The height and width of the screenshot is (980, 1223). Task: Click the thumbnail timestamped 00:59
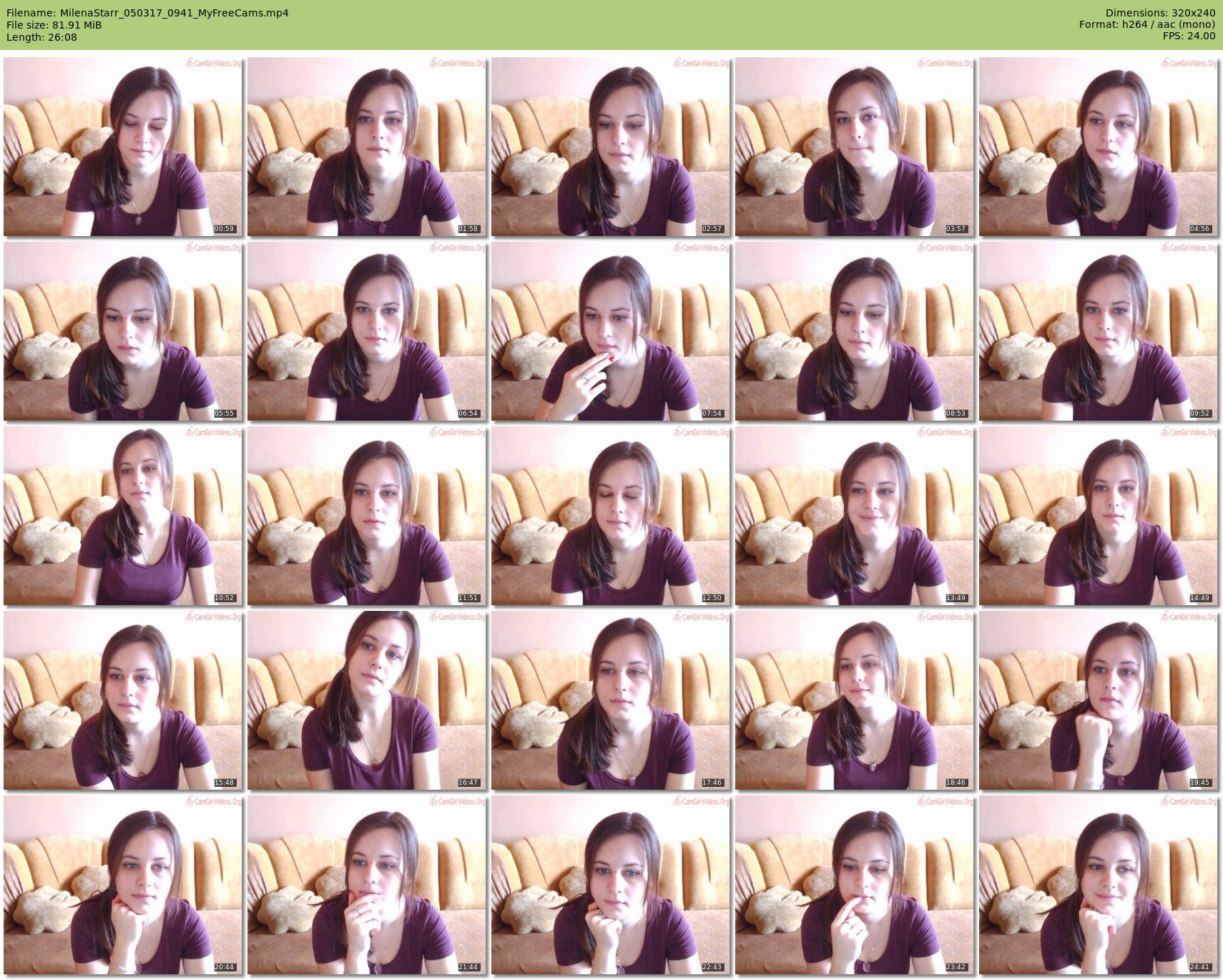pos(123,147)
